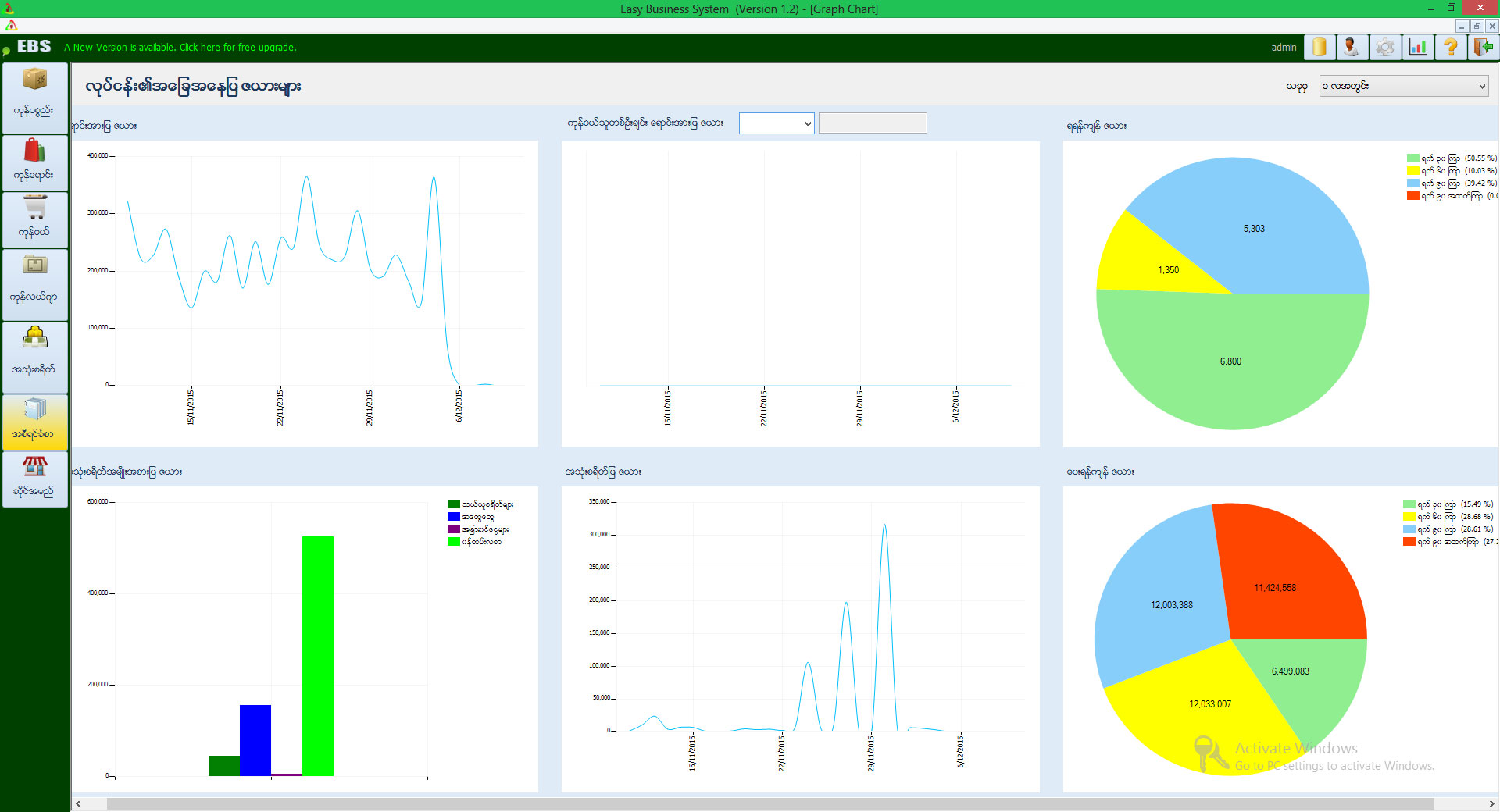This screenshot has width=1500, height=812.
Task: Click the pie slice labeled 6,800
Action: 1230,361
